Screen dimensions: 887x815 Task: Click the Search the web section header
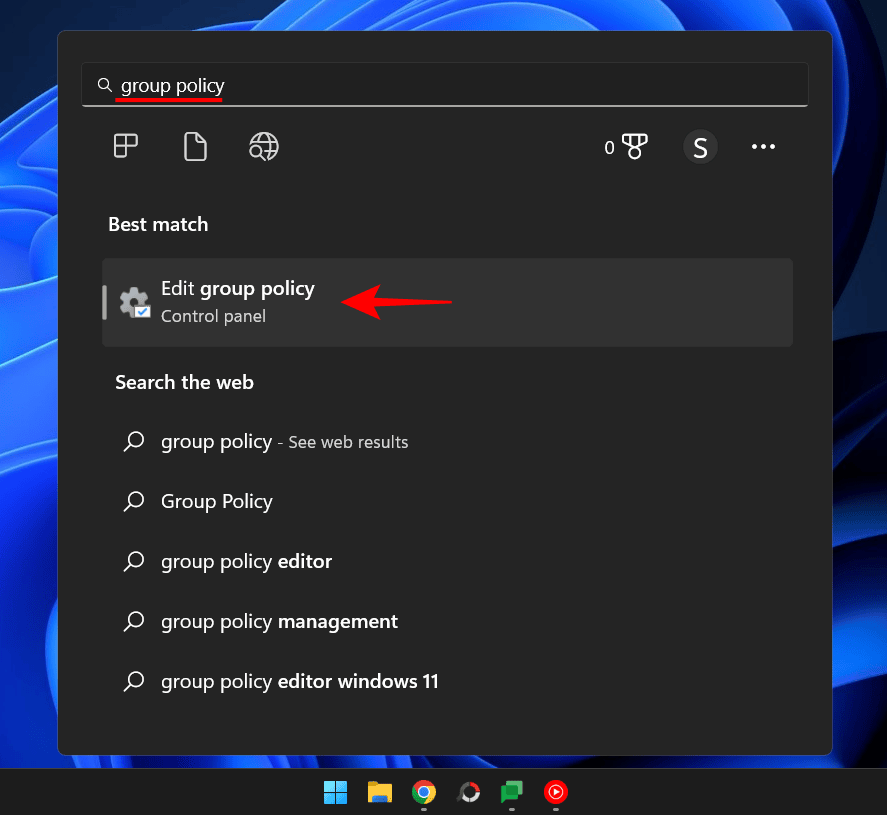[184, 382]
